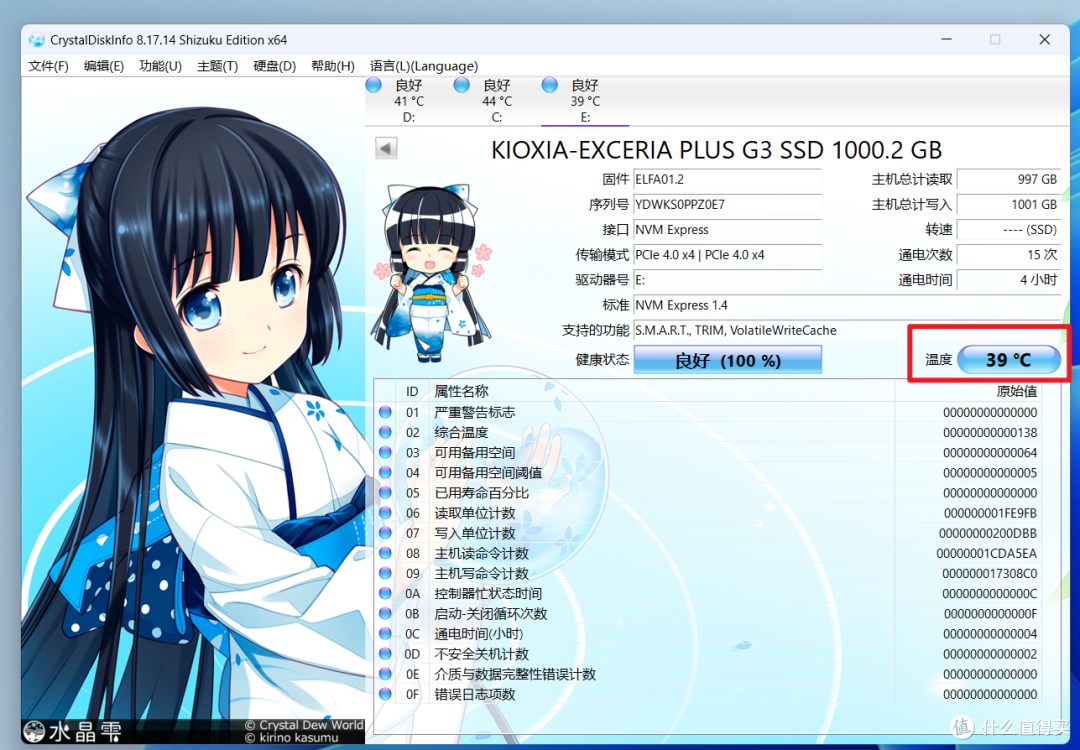Click the 良好 (100 %) health status button

tap(728, 360)
